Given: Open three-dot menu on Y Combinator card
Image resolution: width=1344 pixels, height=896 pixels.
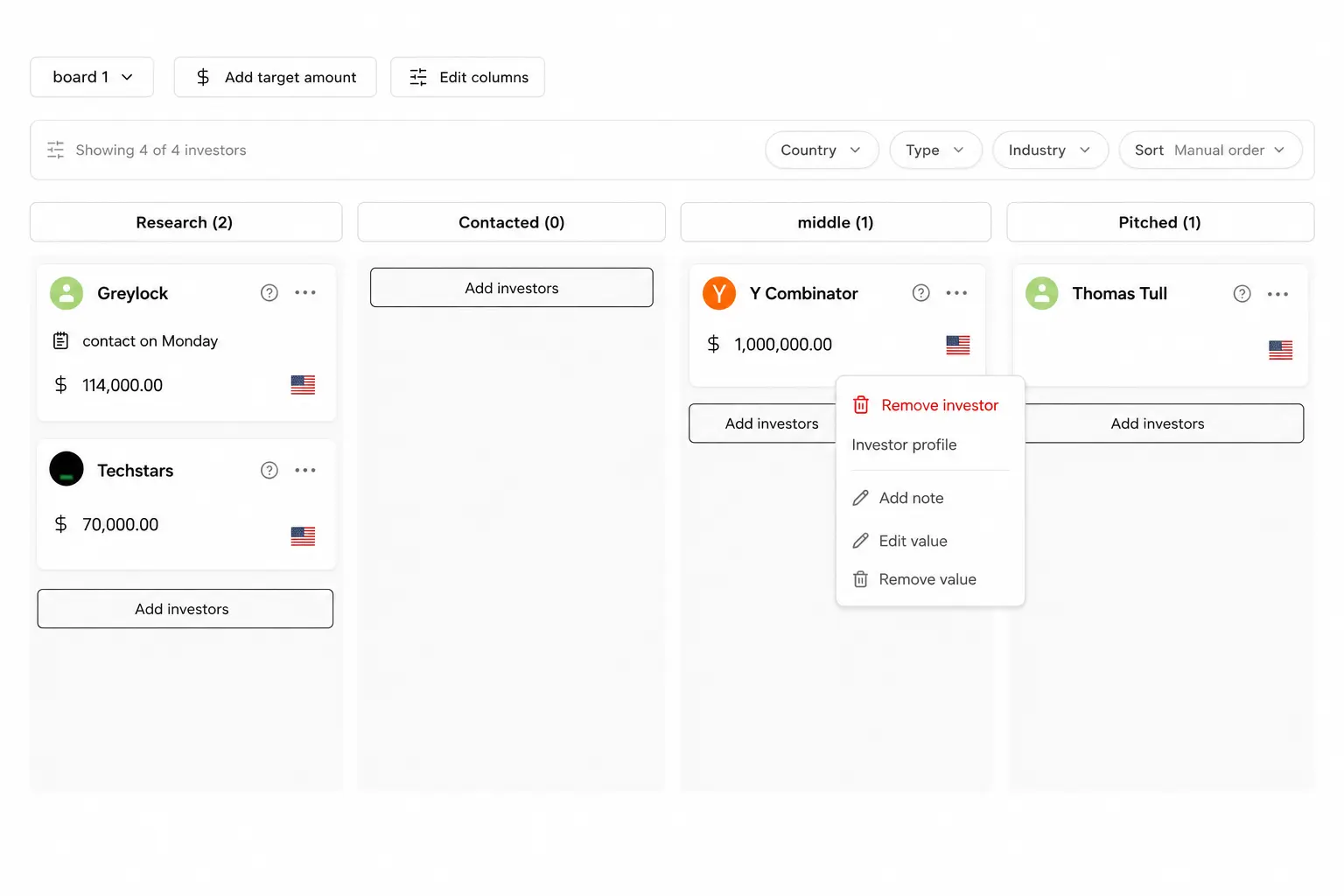Looking at the screenshot, I should [957, 293].
